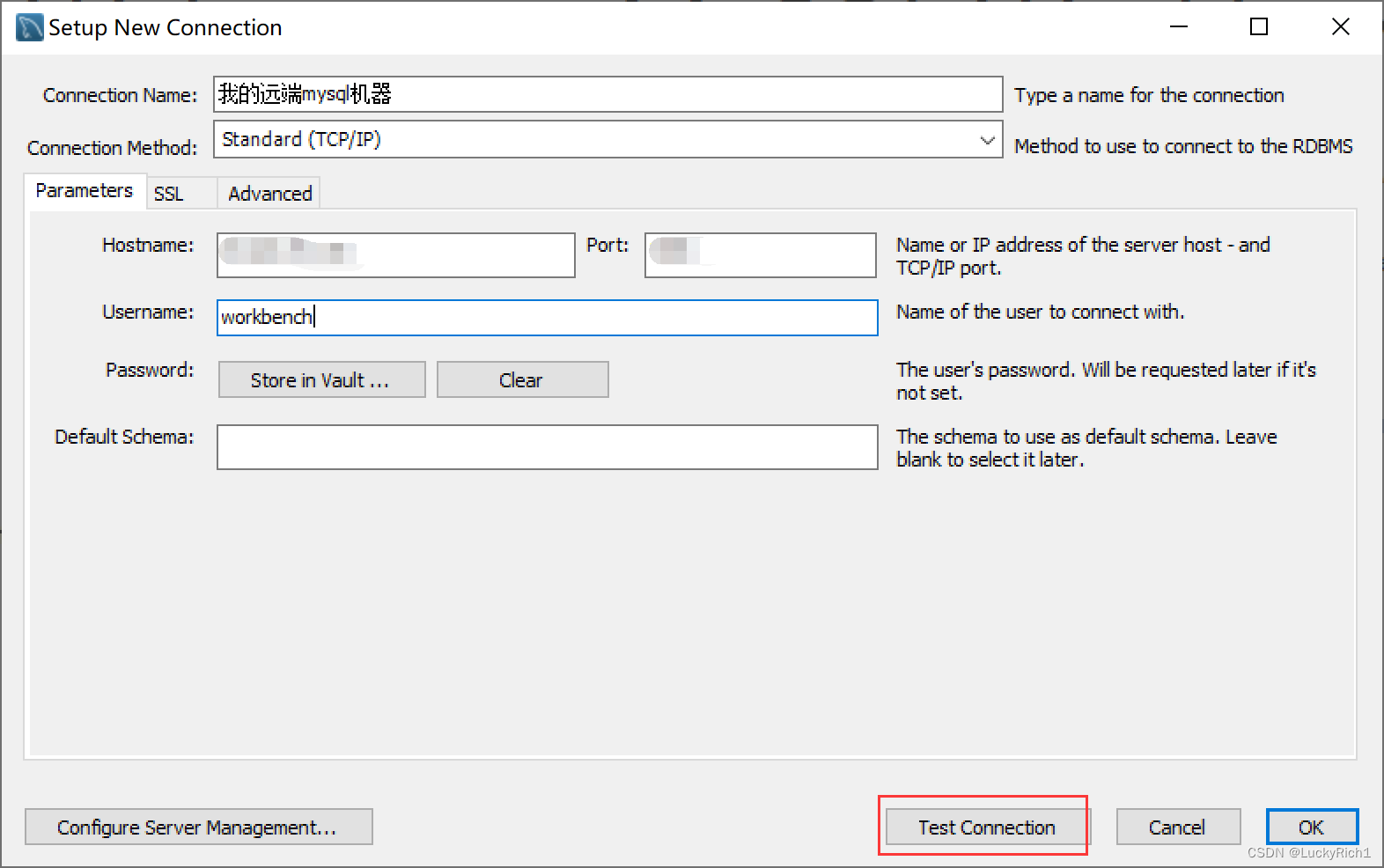Screen dimensions: 1384x868
Task: Click the Connection Name input field
Action: (607, 94)
